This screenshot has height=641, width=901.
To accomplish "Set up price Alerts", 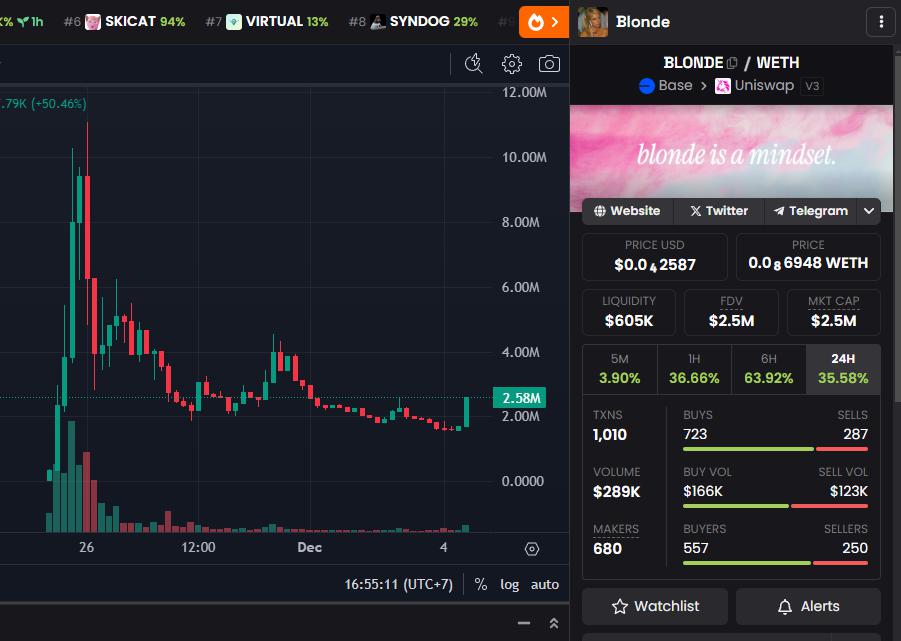I will tap(808, 607).
